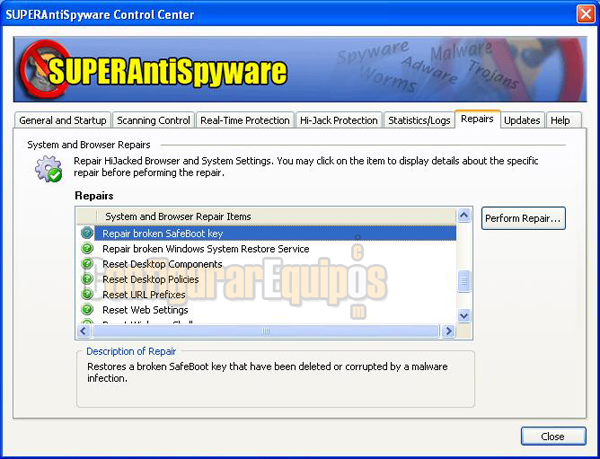This screenshot has height=459, width=600.
Task: Click the horizontal scroll left arrow
Action: (84, 331)
